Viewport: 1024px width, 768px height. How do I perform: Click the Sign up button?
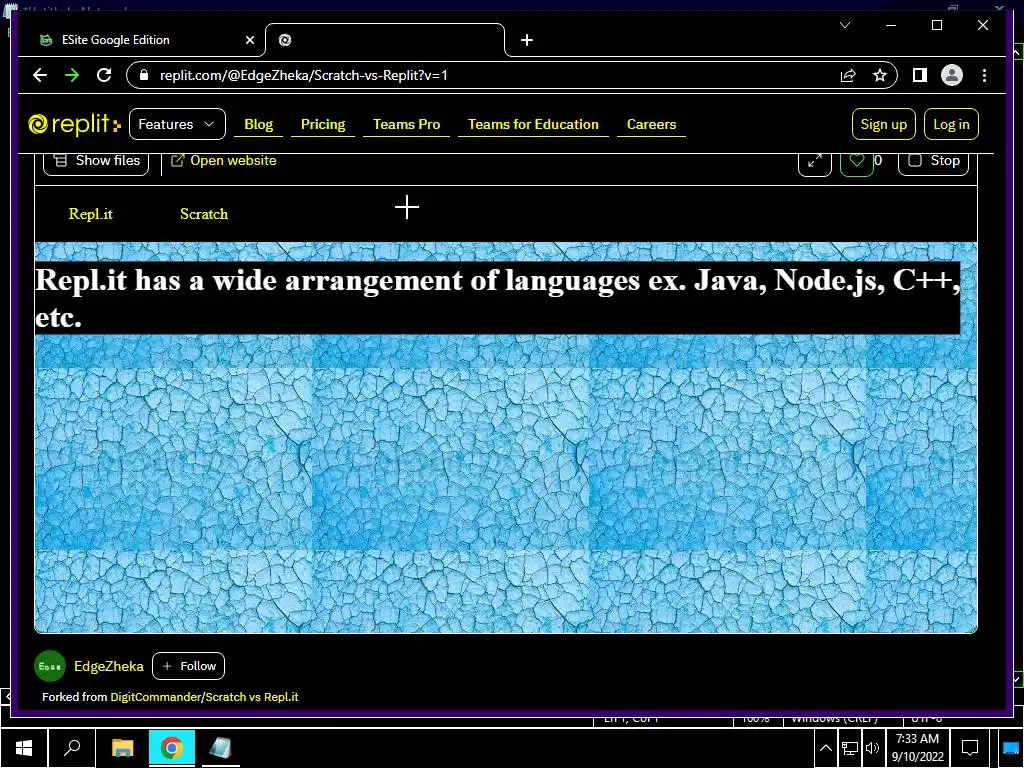pyautogui.click(x=884, y=124)
